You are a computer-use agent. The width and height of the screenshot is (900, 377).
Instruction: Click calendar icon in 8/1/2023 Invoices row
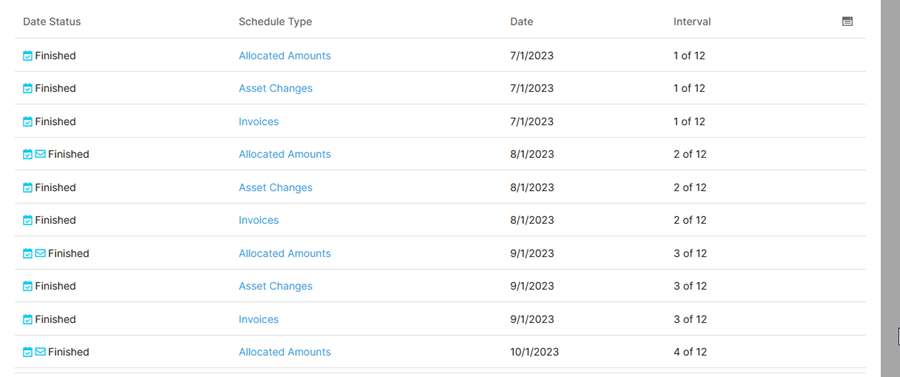[x=28, y=220]
